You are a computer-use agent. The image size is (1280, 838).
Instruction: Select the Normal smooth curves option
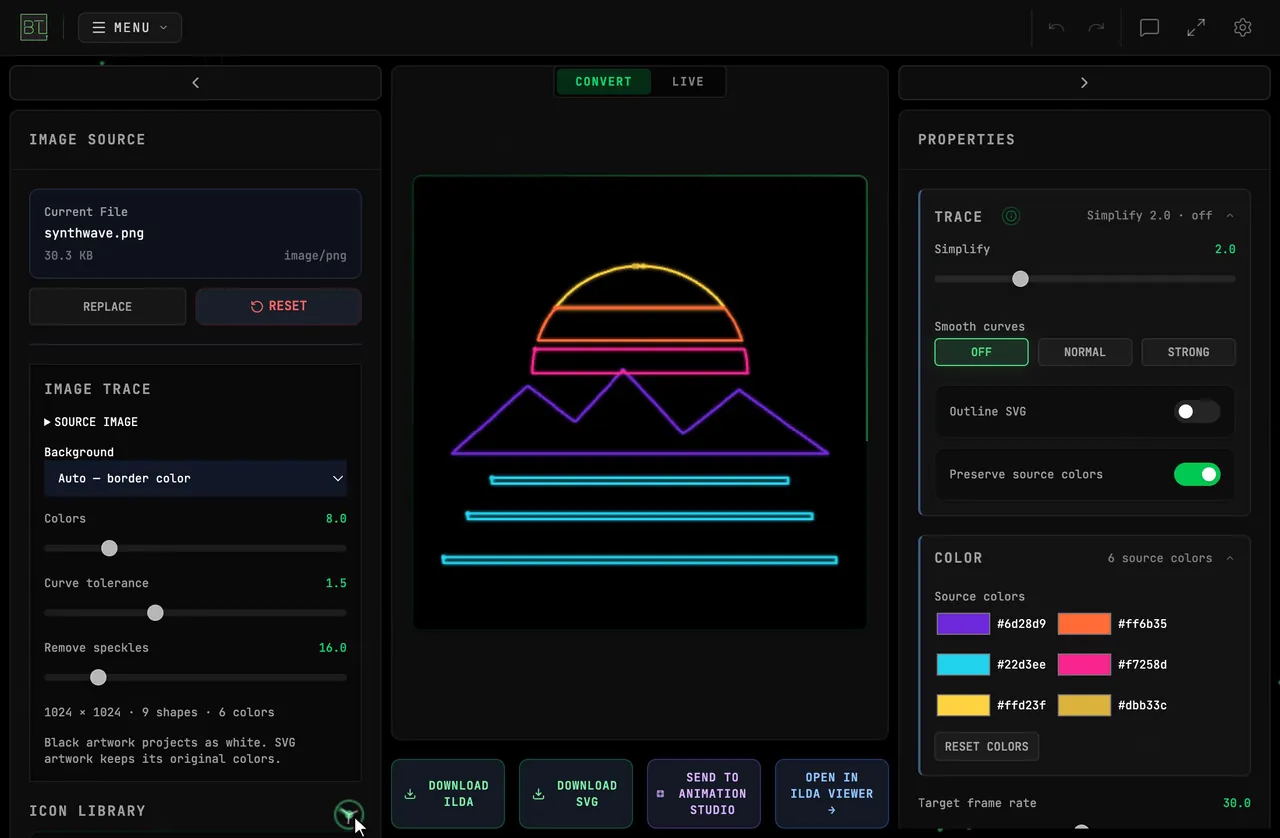pos(1085,352)
